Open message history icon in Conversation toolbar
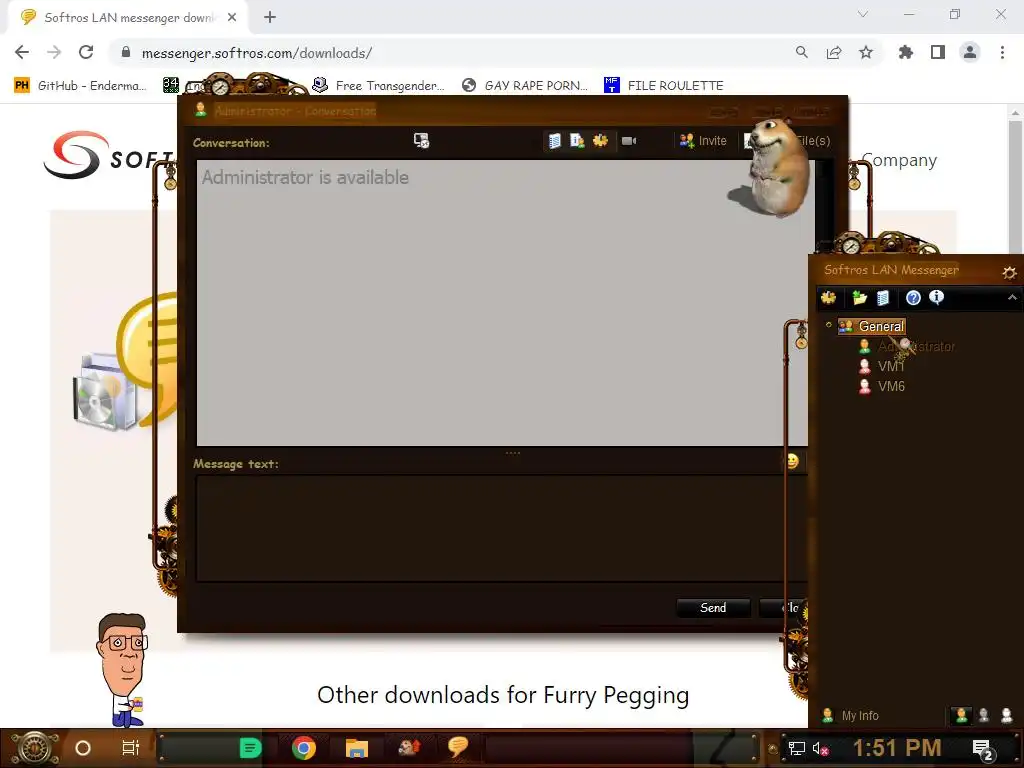 tap(554, 141)
